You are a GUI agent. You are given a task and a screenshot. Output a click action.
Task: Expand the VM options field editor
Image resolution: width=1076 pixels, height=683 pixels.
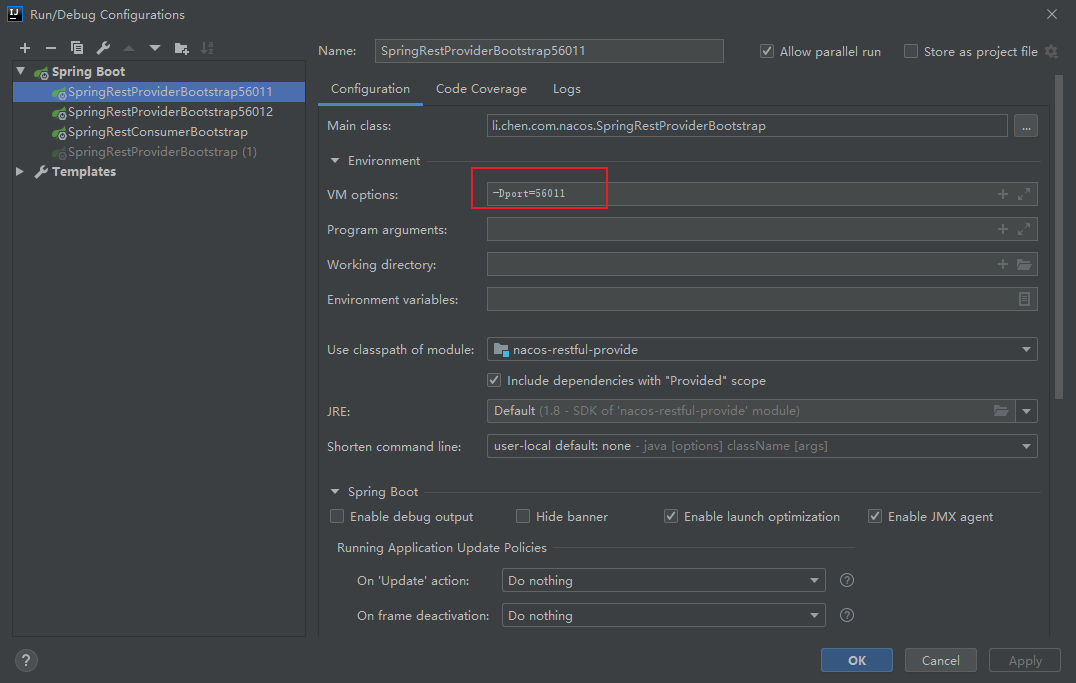point(1024,194)
